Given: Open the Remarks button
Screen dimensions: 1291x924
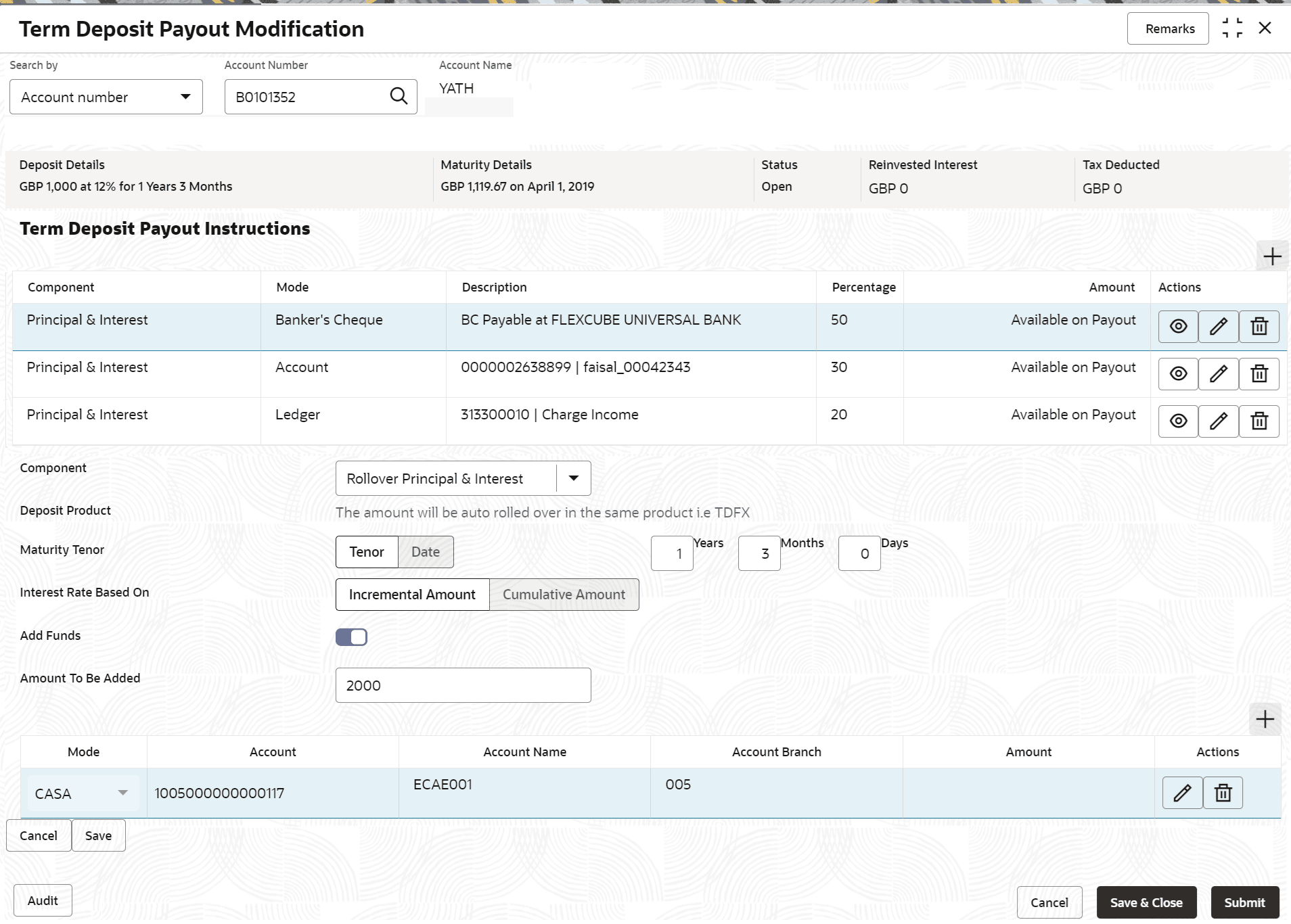Looking at the screenshot, I should click(x=1169, y=29).
